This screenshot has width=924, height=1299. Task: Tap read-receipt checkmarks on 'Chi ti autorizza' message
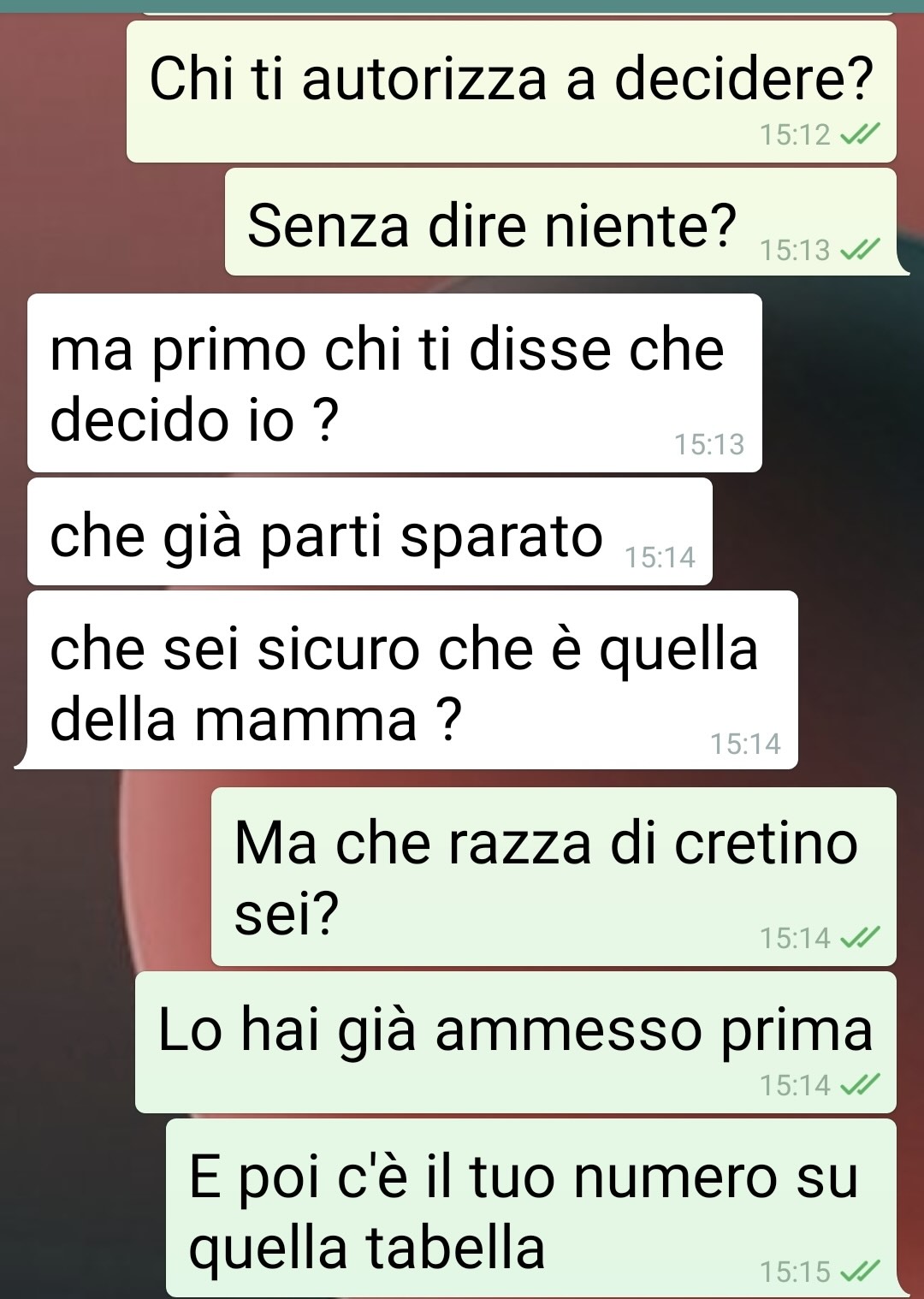[x=860, y=134]
